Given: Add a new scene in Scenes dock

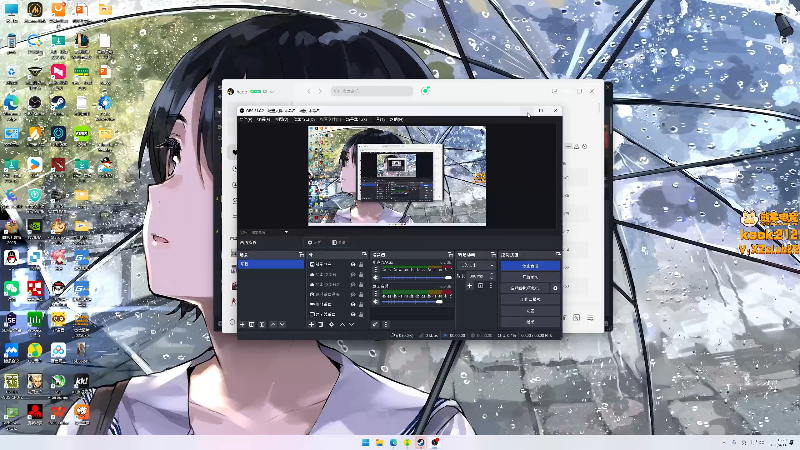Looking at the screenshot, I should tap(242, 324).
